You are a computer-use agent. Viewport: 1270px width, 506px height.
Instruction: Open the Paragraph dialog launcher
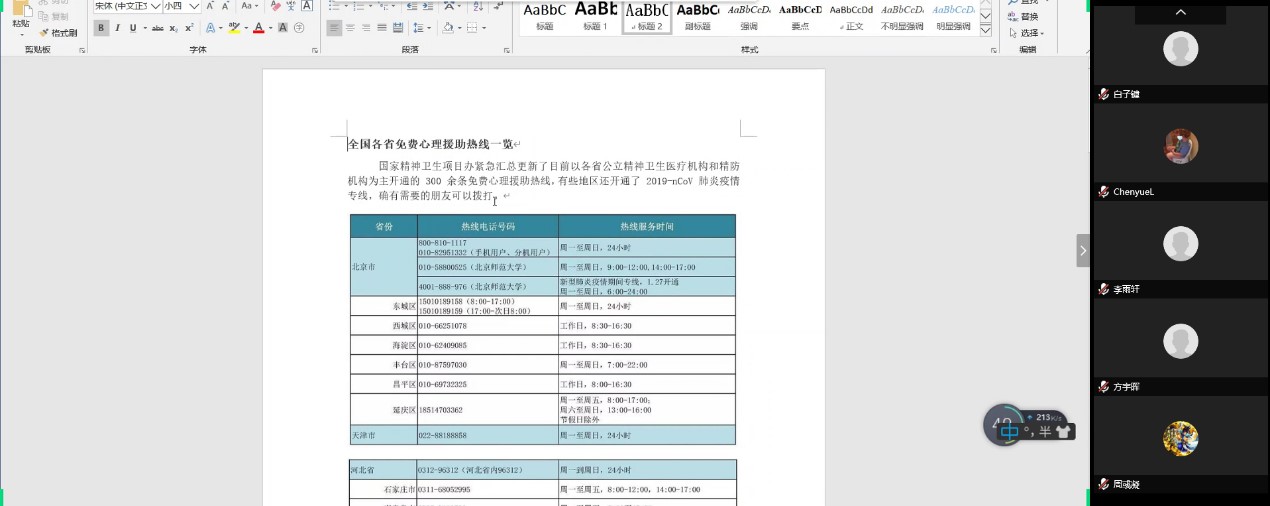(506, 50)
